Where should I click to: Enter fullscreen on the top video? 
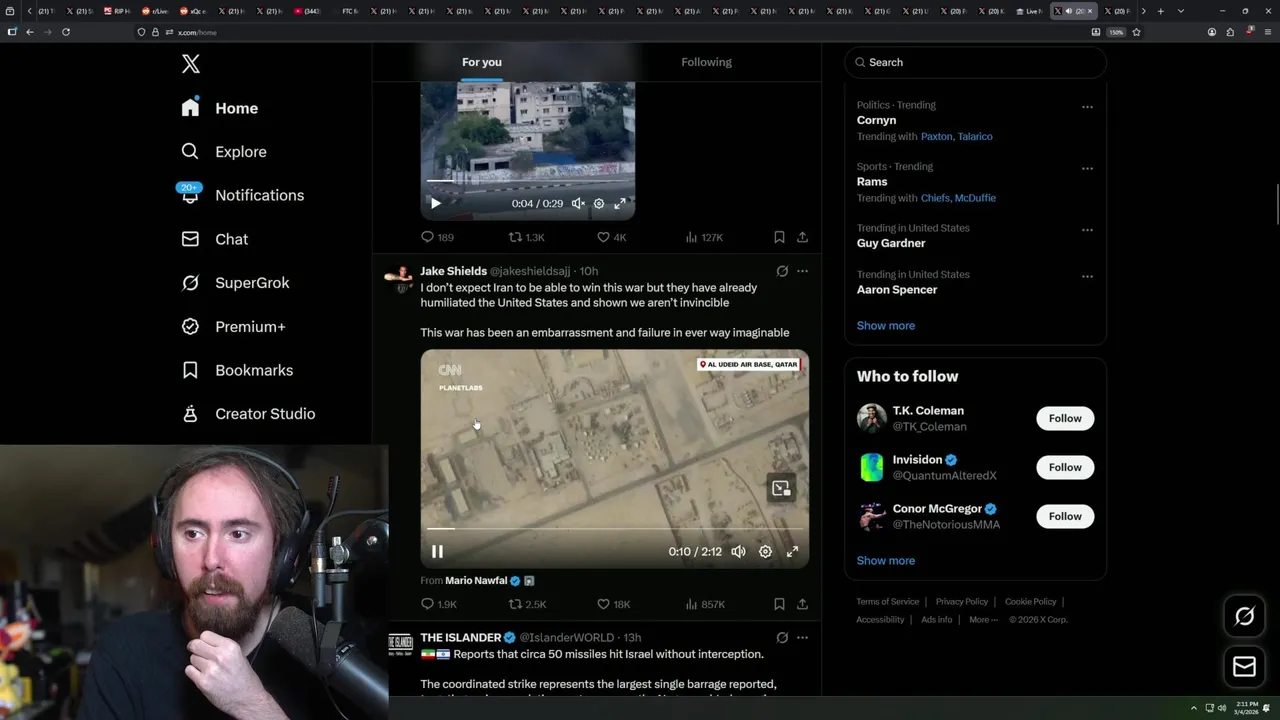tap(620, 203)
